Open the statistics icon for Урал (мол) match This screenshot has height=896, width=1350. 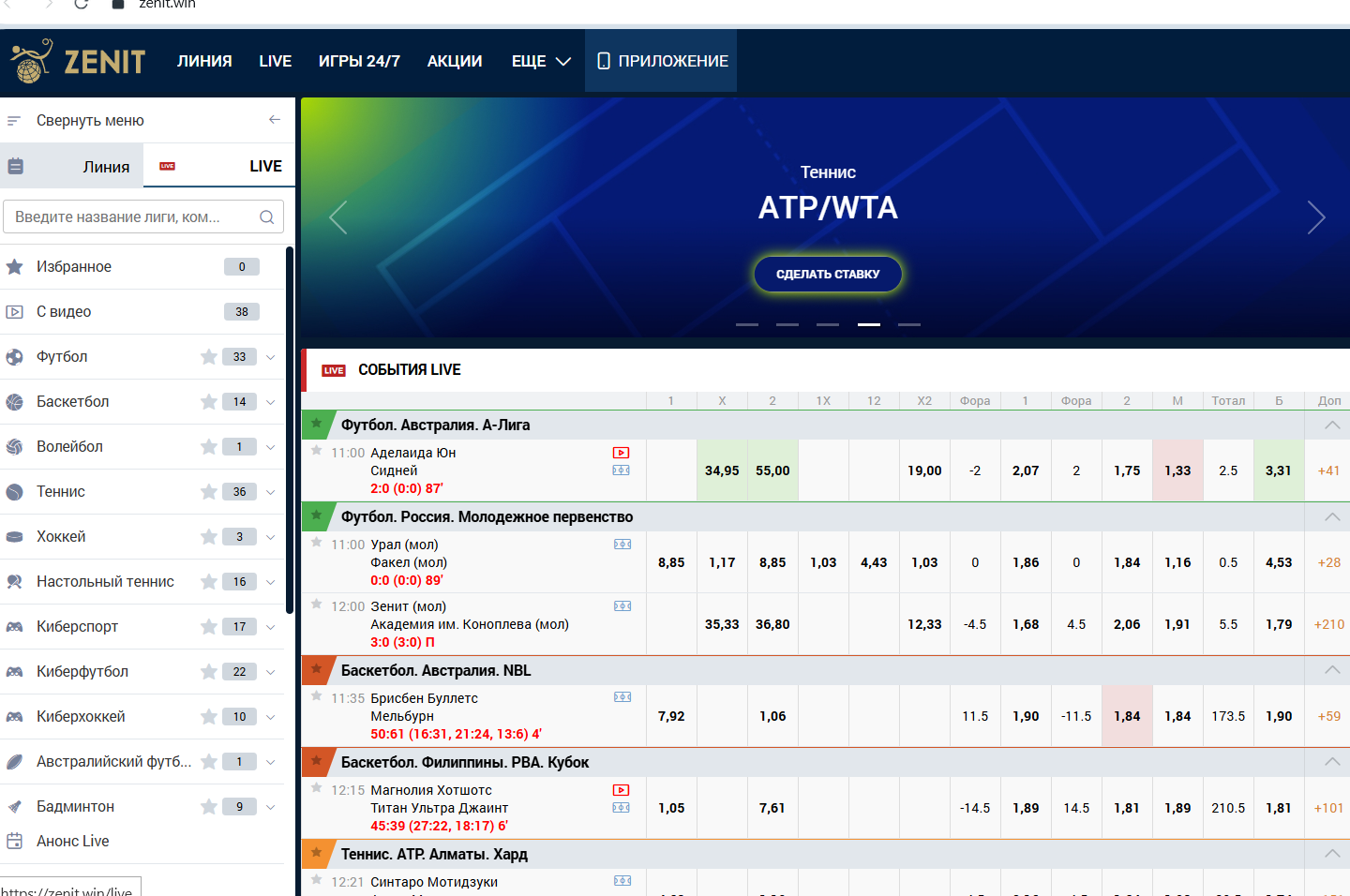coord(622,545)
